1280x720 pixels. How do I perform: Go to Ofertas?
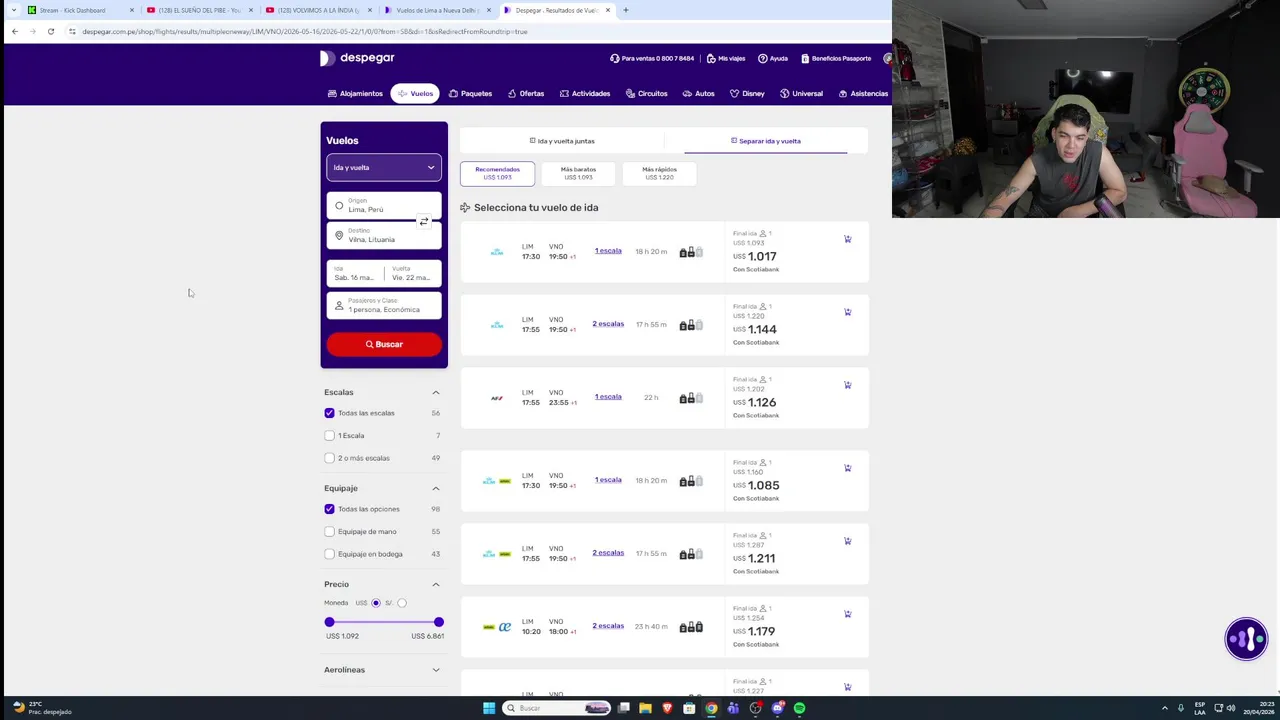(526, 94)
